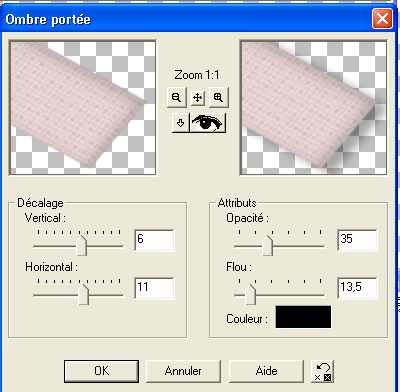Click the Flou blur slider handle
The width and height of the screenshot is (400, 392).
tap(250, 294)
